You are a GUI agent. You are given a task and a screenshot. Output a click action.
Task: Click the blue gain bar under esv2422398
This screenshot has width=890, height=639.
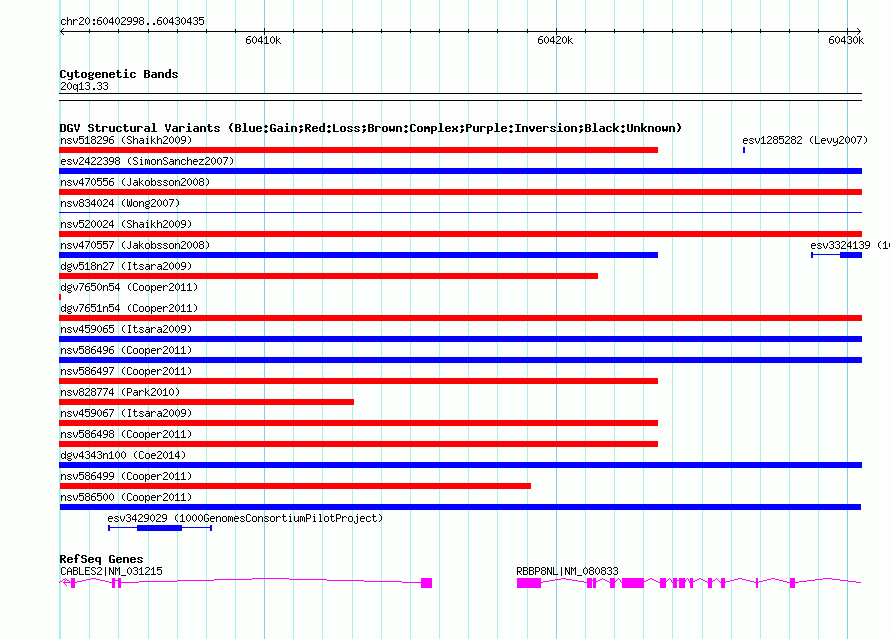(x=461, y=171)
